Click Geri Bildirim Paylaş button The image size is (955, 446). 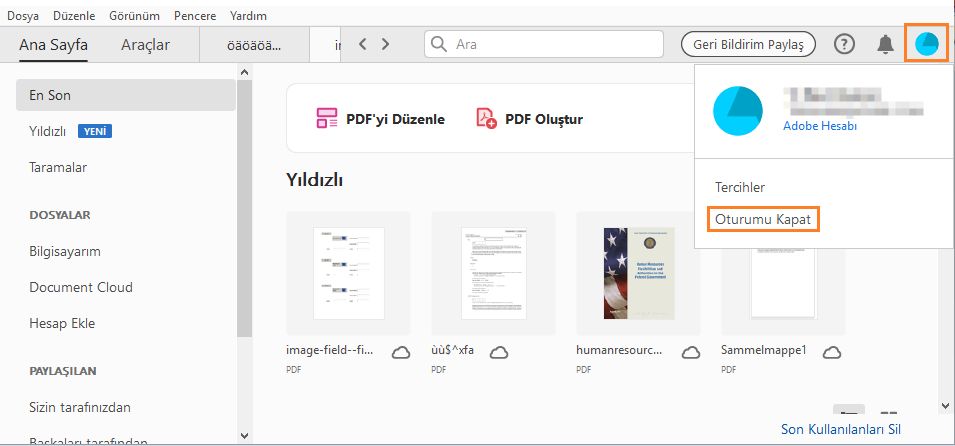tap(748, 44)
